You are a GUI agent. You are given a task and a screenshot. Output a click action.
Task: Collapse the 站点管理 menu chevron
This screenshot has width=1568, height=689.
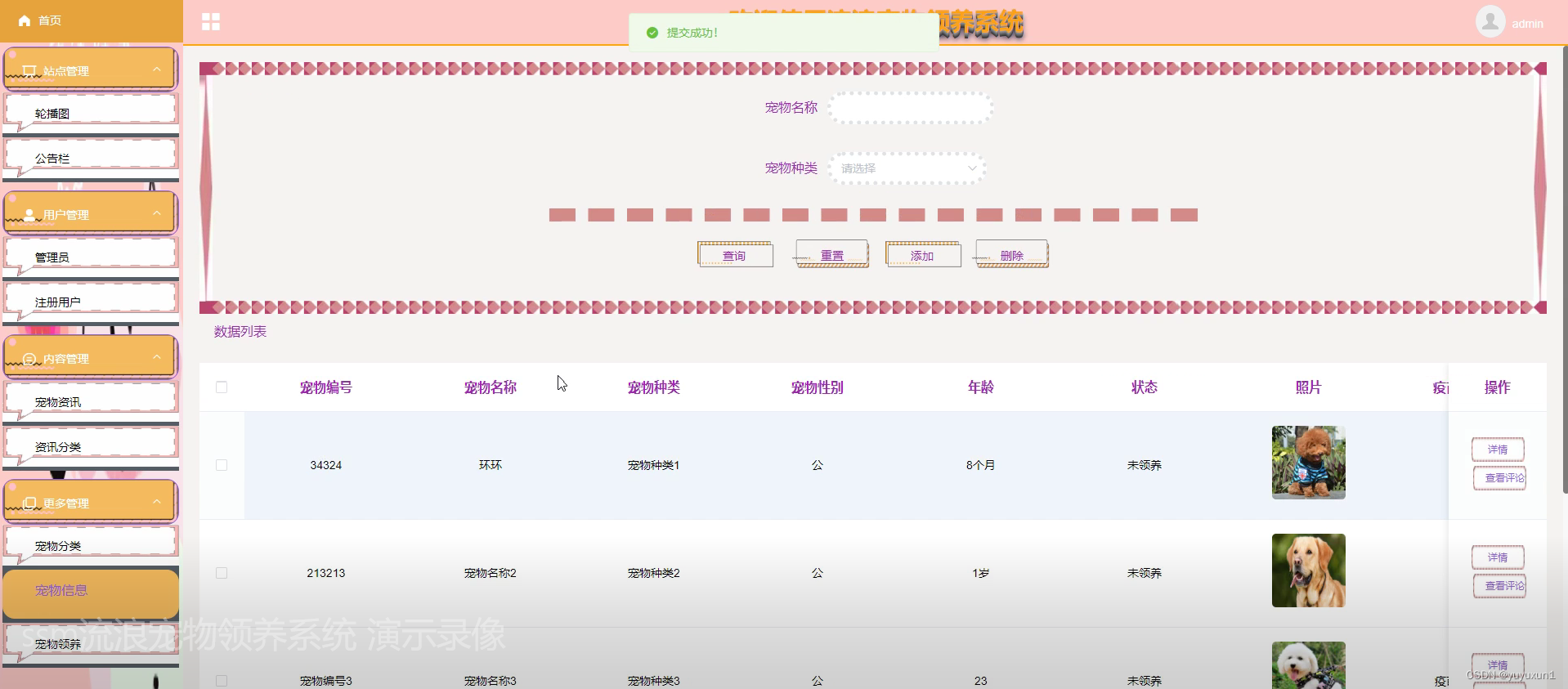[157, 69]
